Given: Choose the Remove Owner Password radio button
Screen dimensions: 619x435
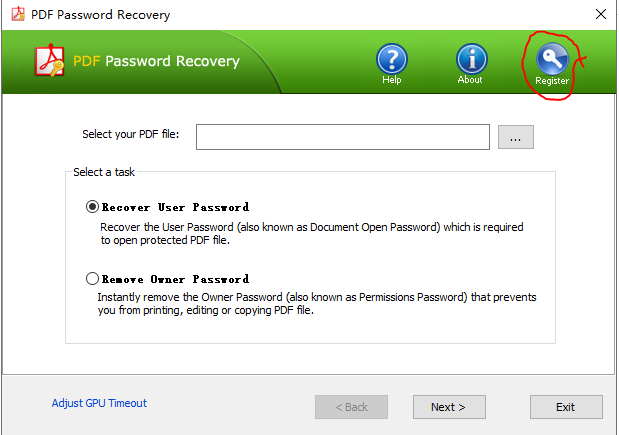Looking at the screenshot, I should click(x=93, y=279).
